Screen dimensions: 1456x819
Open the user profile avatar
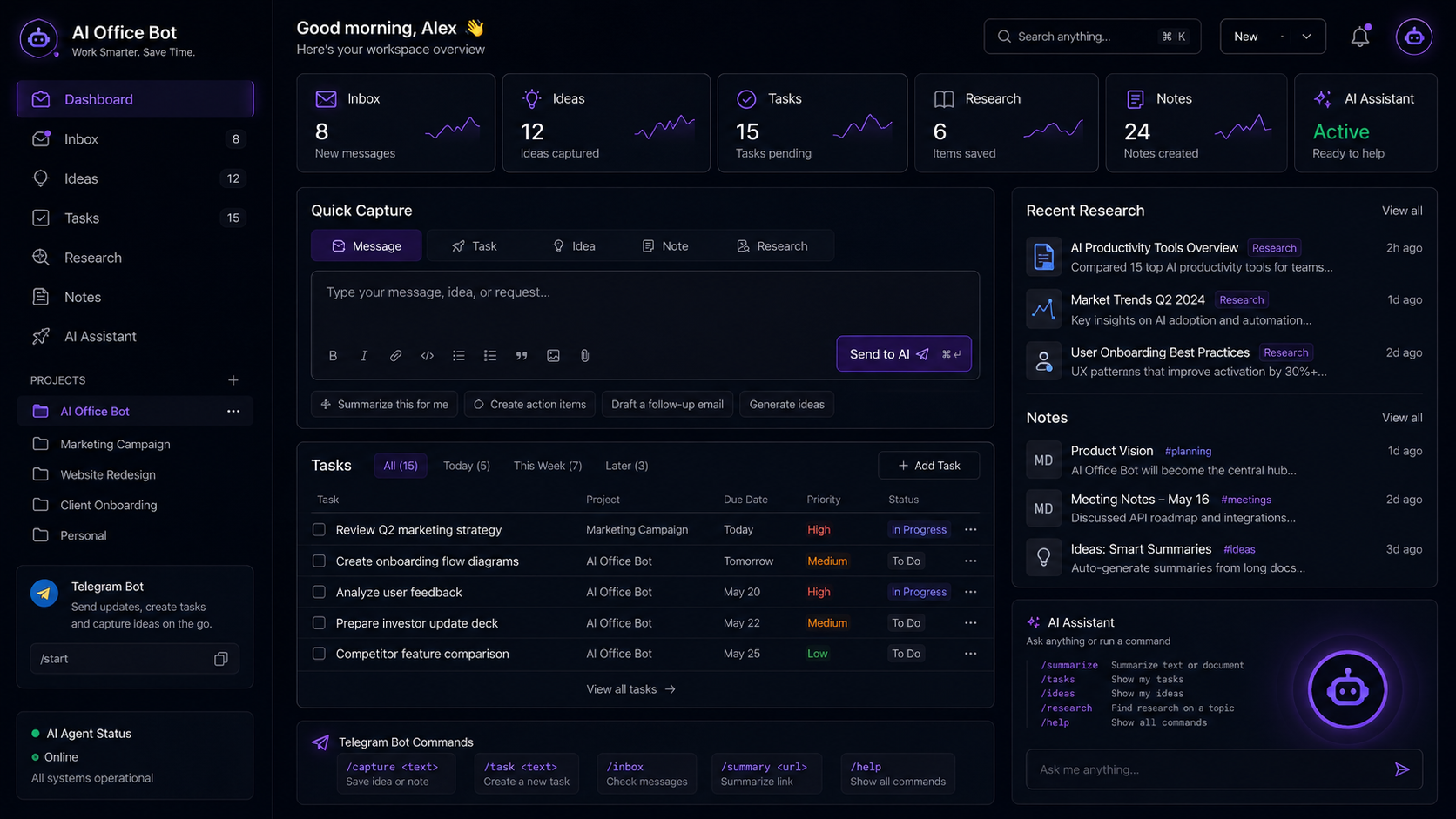(1414, 37)
